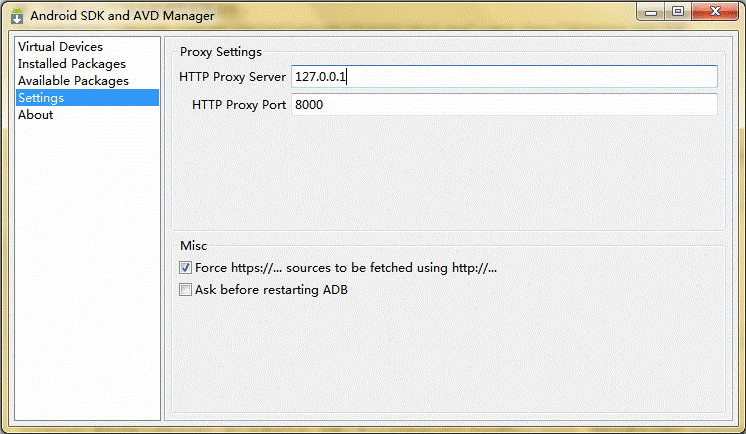Select the highlighted Settings entry
Viewport: 746px width, 434px height.
[88, 98]
